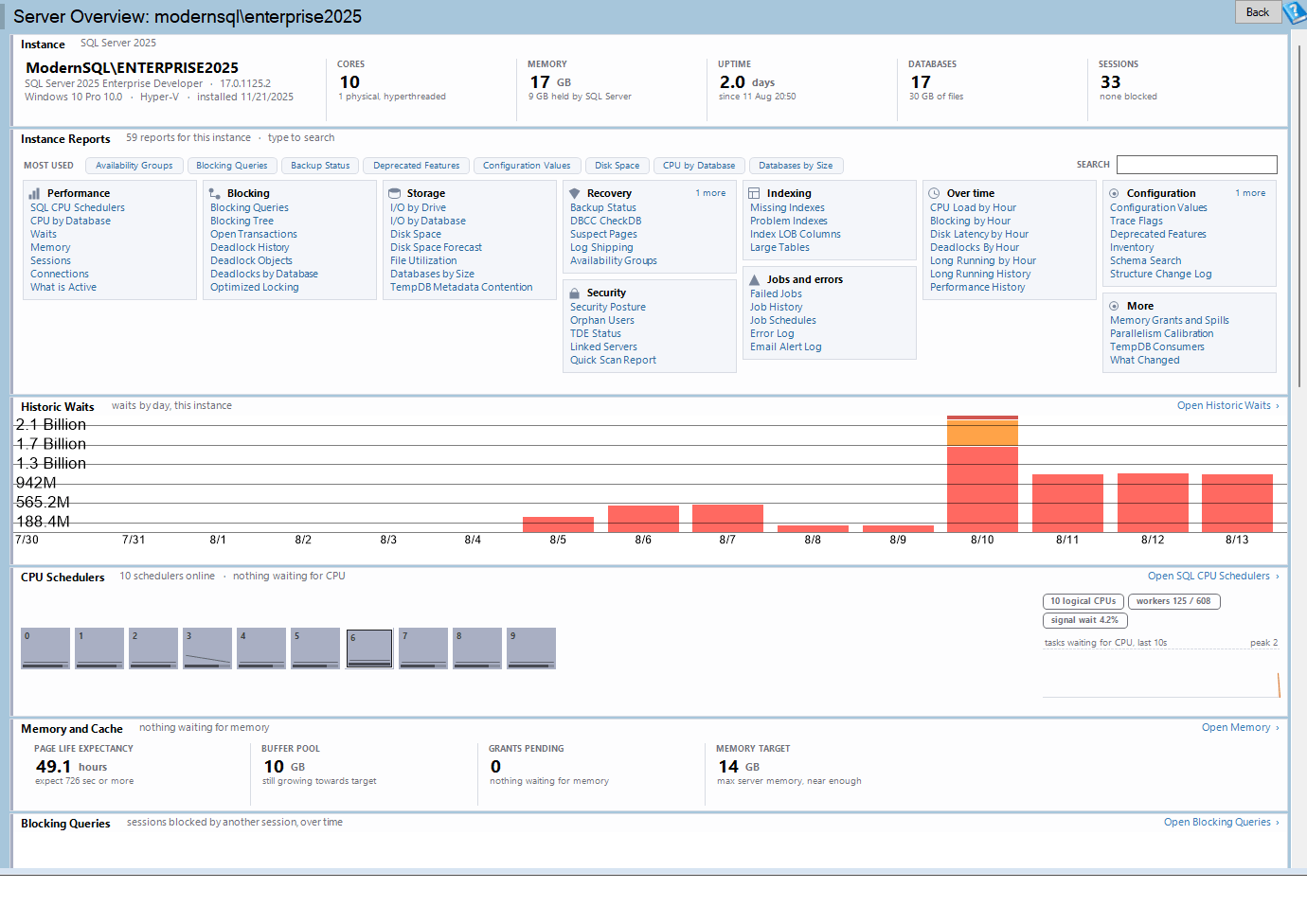Select CPU scheduler 3 tile
The height and width of the screenshot is (924, 1307).
207,649
